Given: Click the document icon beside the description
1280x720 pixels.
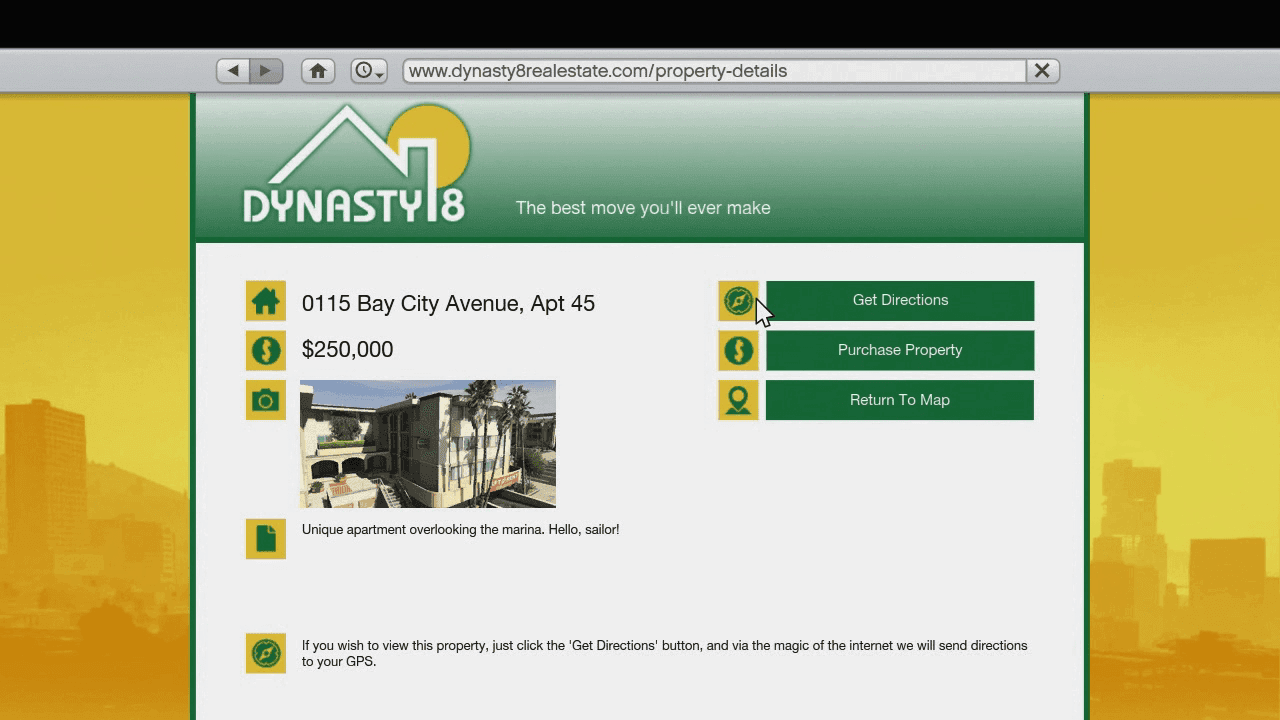Looking at the screenshot, I should point(266,539).
